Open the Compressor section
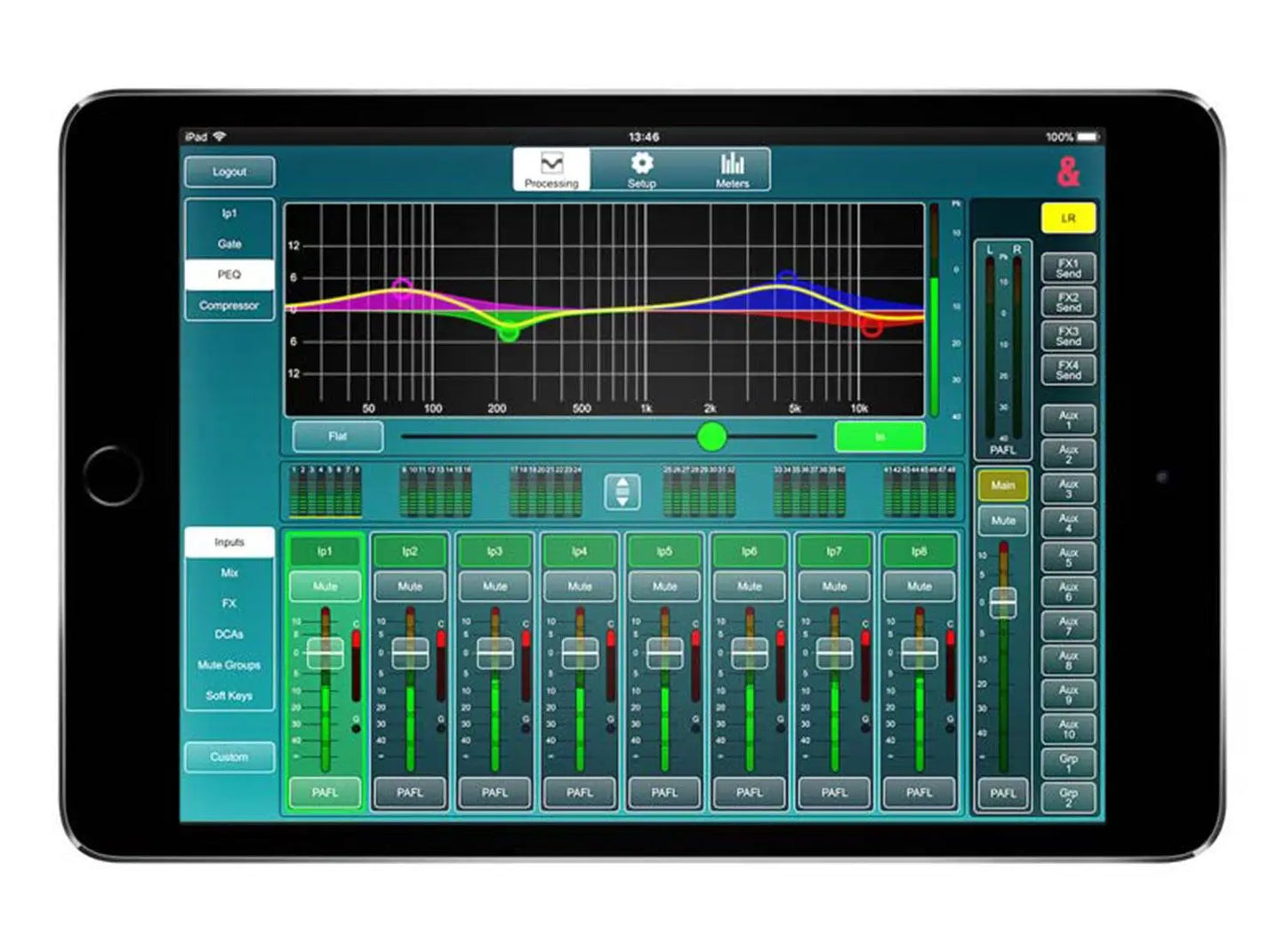 [x=229, y=305]
